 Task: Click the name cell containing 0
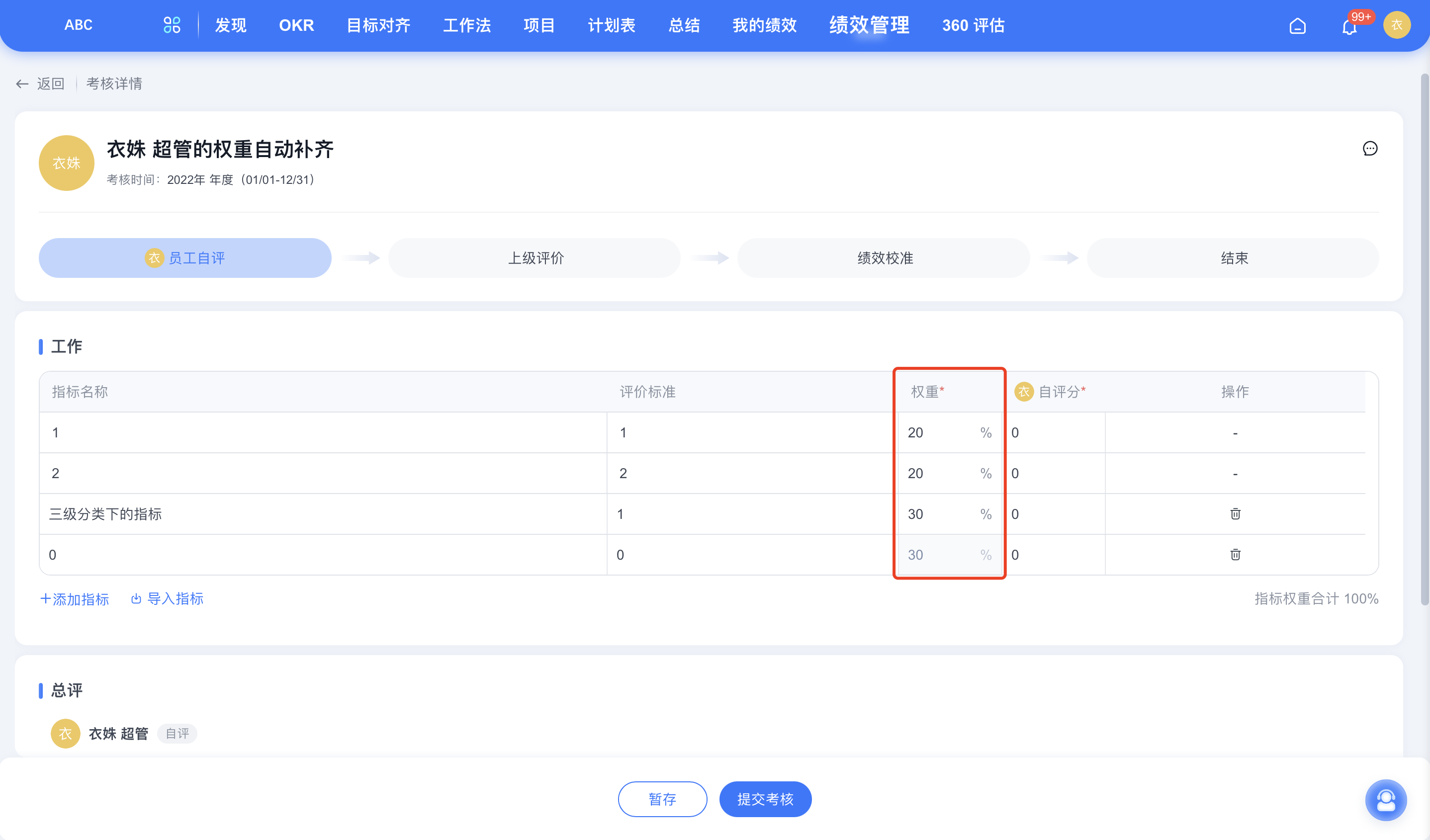pos(323,555)
